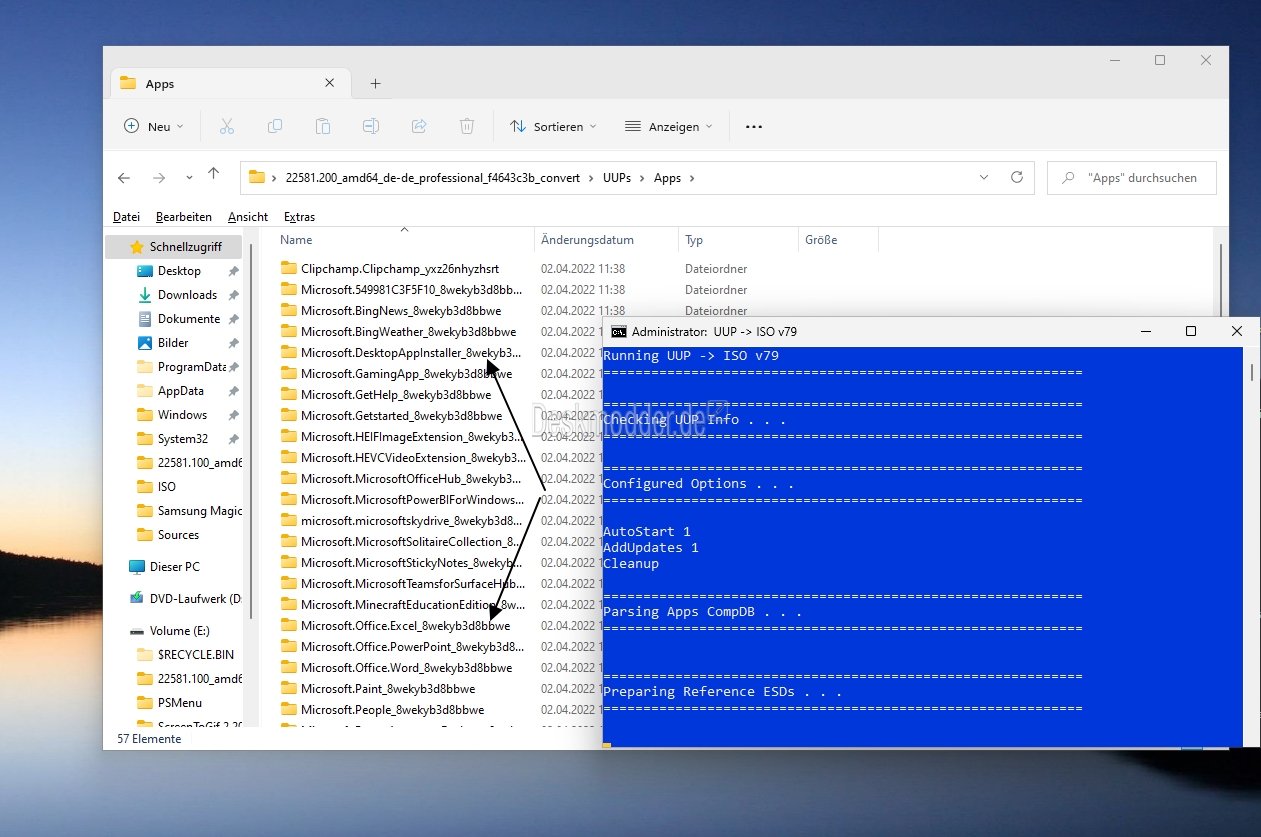Click UUPs in the breadcrumb path
This screenshot has height=837, width=1261.
[617, 178]
